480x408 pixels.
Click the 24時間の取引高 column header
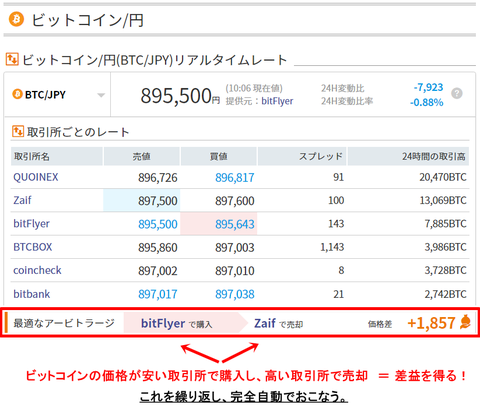tap(408, 156)
